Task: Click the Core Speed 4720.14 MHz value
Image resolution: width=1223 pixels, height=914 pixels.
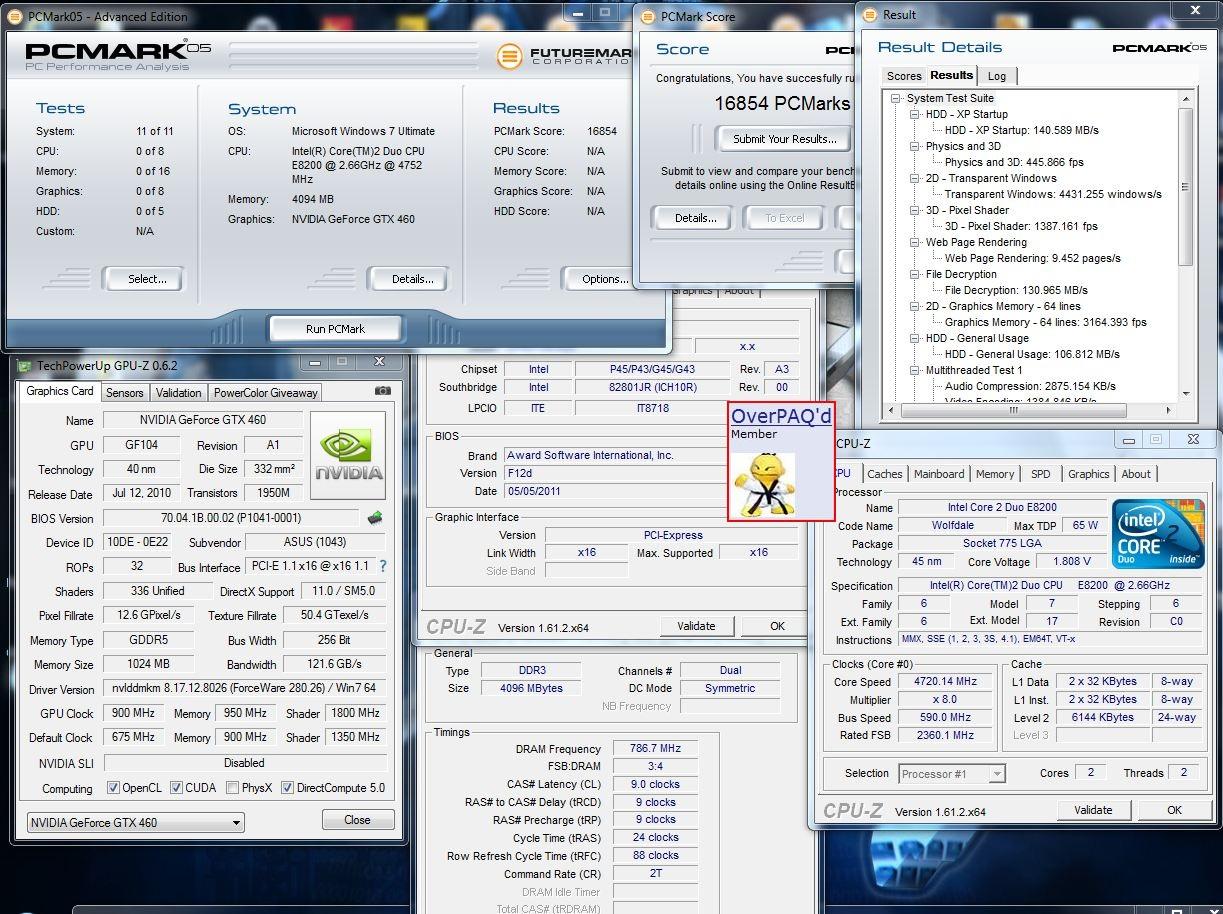Action: pyautogui.click(x=945, y=682)
